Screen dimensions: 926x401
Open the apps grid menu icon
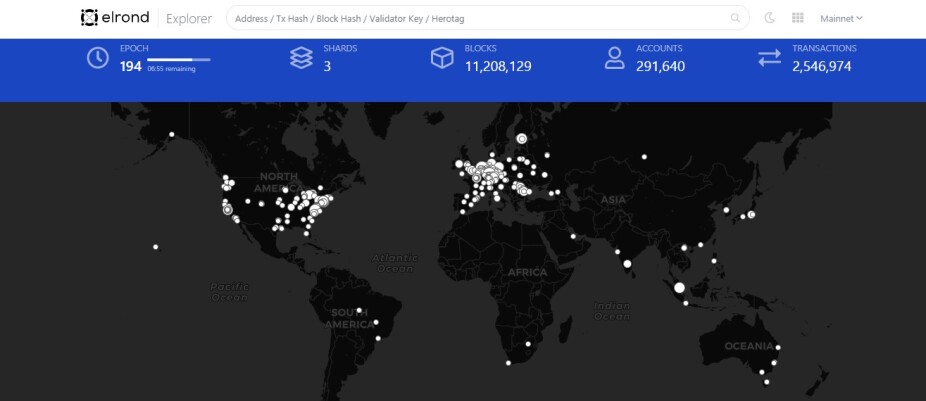coord(797,18)
